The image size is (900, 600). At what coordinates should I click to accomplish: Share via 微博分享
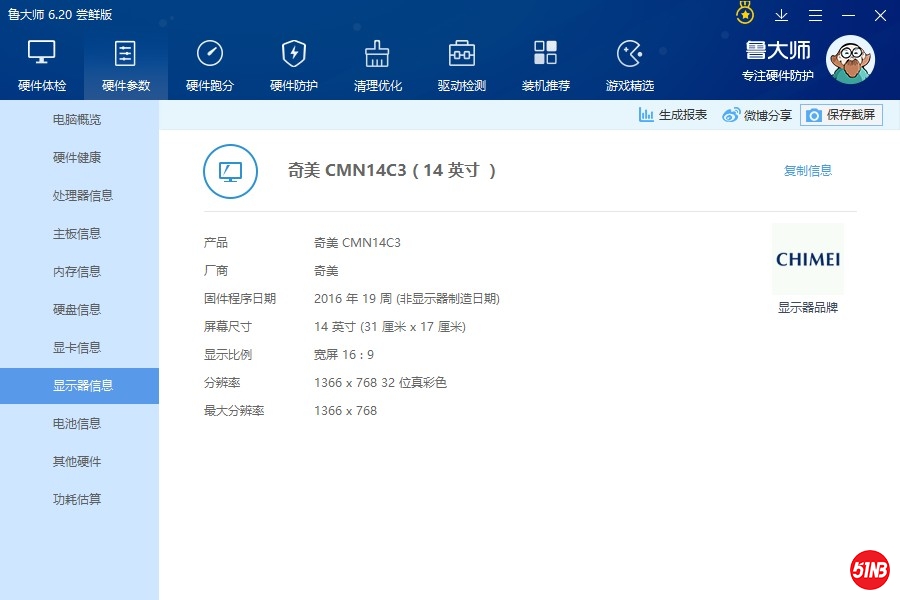pos(757,115)
